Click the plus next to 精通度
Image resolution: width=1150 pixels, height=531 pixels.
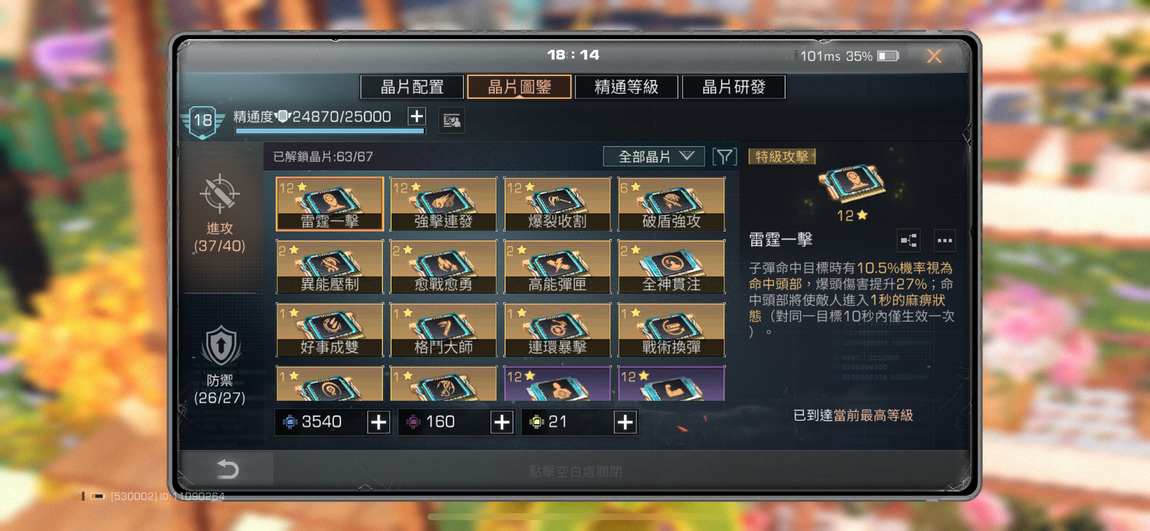416,116
